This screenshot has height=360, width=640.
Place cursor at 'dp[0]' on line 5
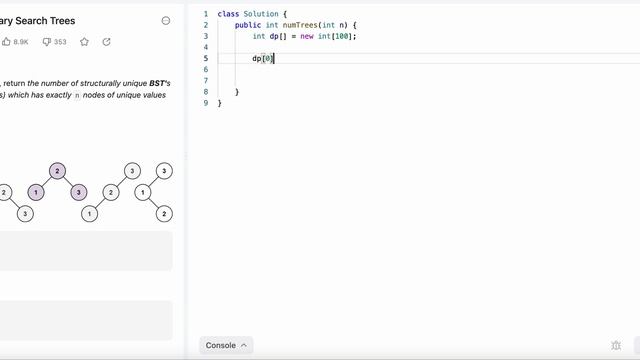263,58
